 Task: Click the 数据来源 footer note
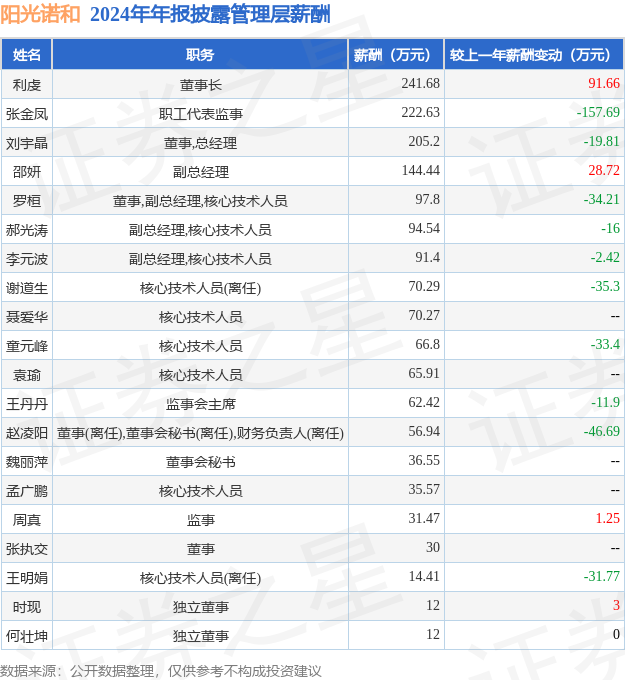click(160, 671)
